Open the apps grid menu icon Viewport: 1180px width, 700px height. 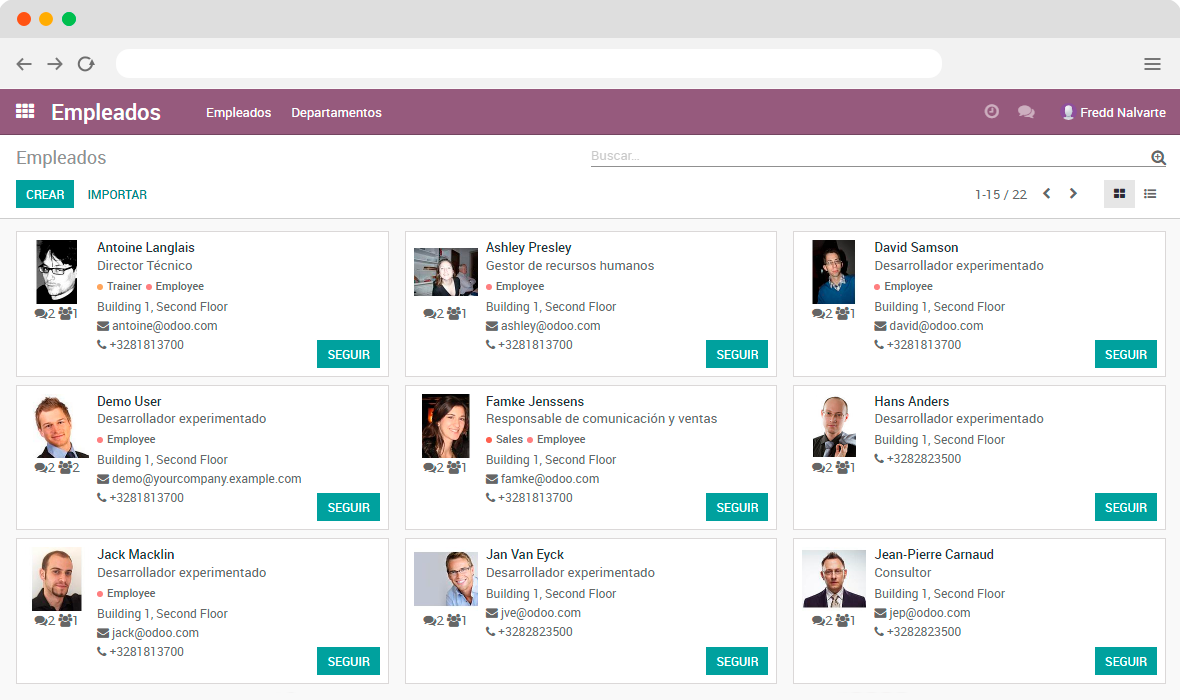point(25,112)
